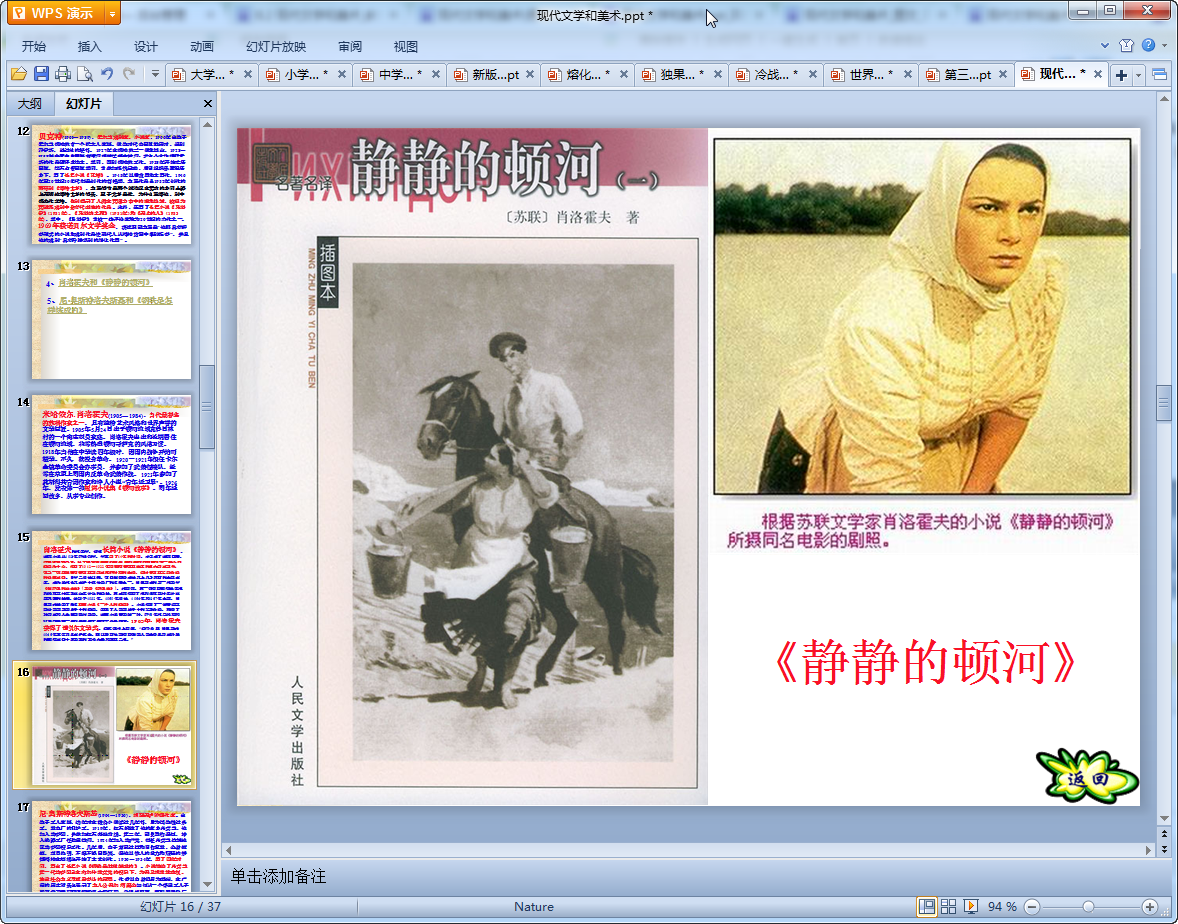Add a new document tab with plus

pyautogui.click(x=1121, y=75)
